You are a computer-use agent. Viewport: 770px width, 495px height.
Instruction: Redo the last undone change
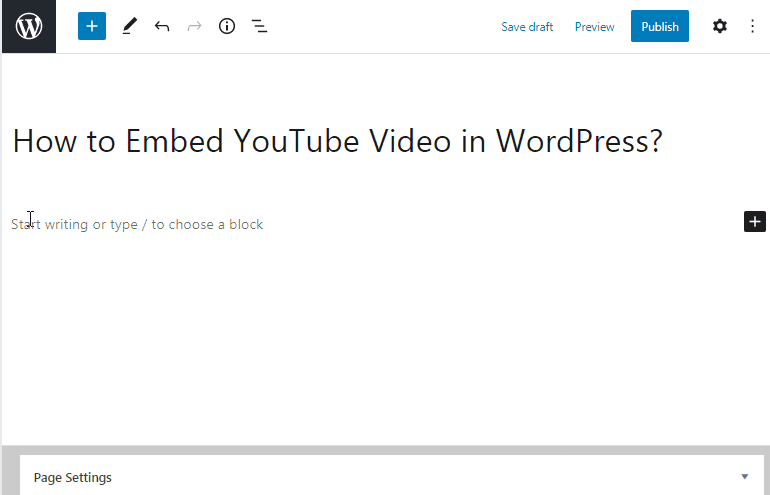pyautogui.click(x=194, y=26)
